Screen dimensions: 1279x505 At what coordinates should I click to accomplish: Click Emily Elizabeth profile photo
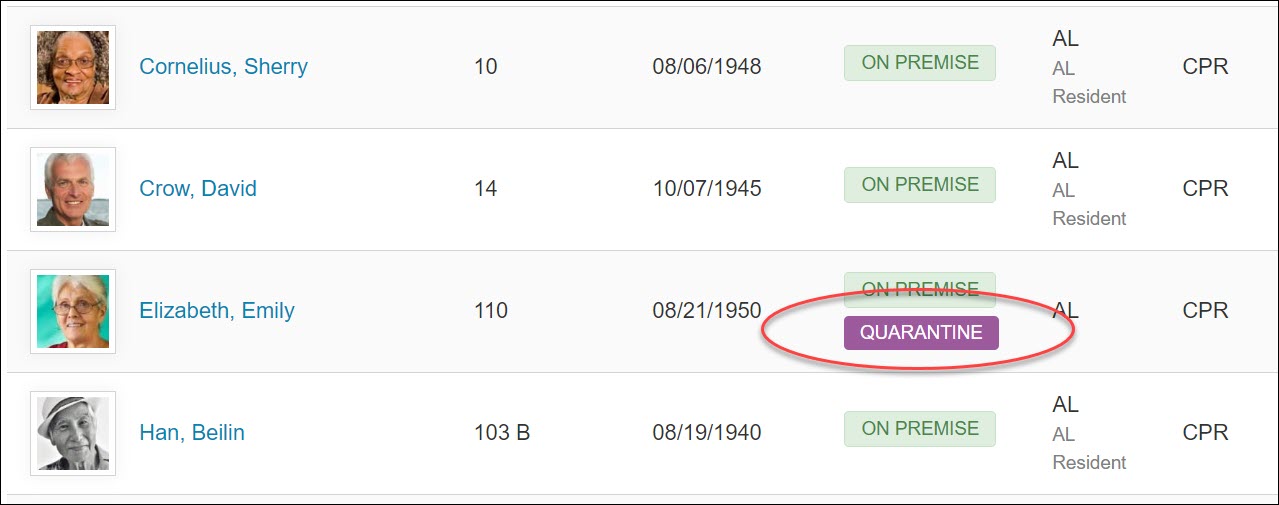point(73,311)
